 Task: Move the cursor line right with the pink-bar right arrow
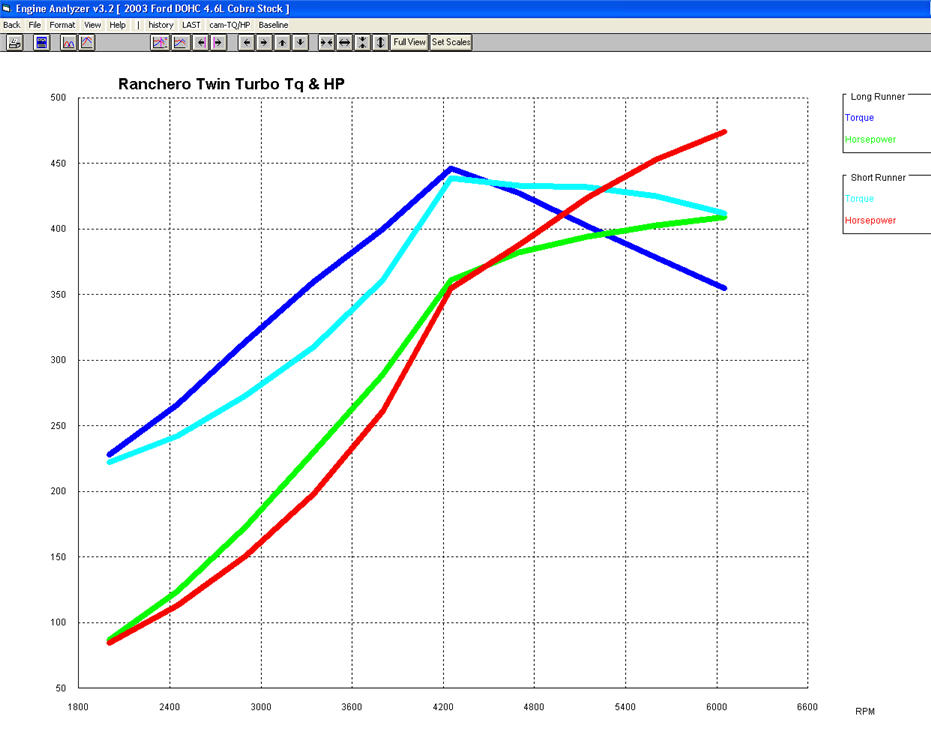click(218, 43)
